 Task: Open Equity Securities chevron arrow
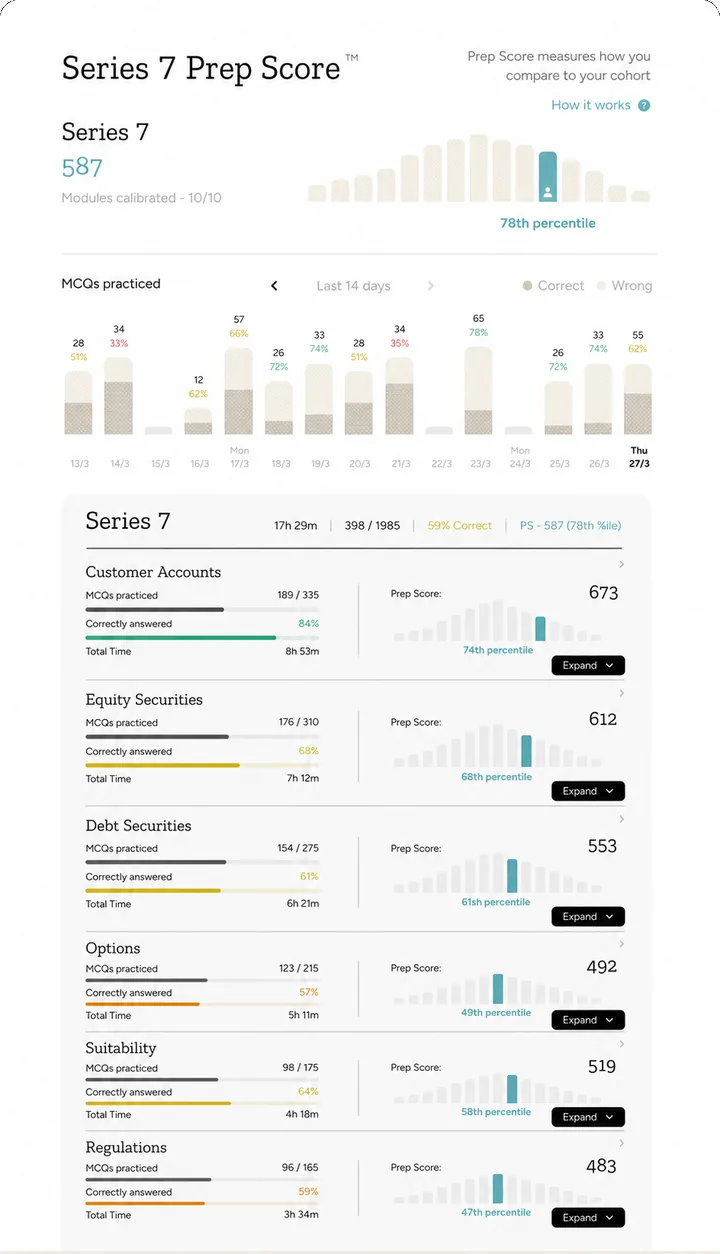(622, 693)
